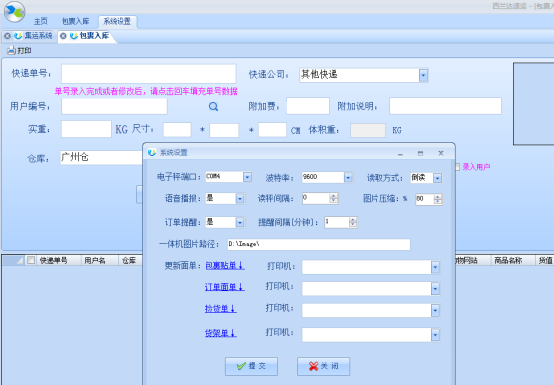This screenshot has height=385, width=554.
Task: Click the 附加费 input field
Action: [308, 106]
